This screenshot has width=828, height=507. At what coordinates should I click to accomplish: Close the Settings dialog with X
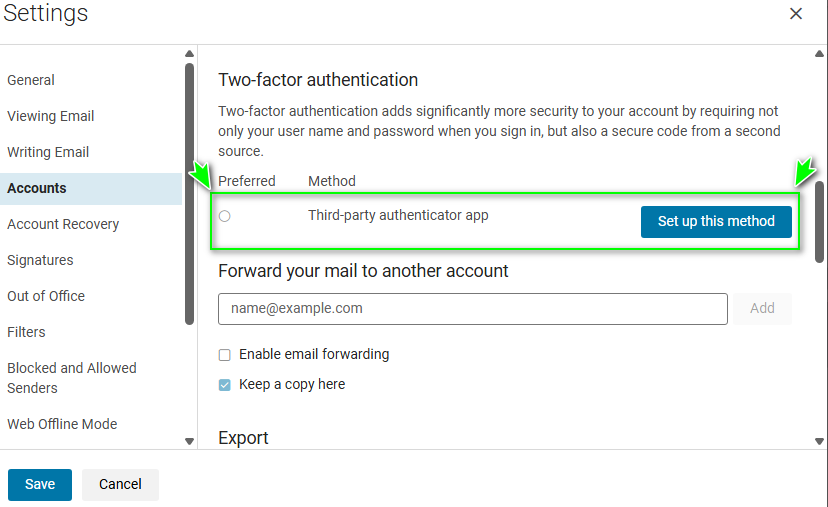(796, 14)
